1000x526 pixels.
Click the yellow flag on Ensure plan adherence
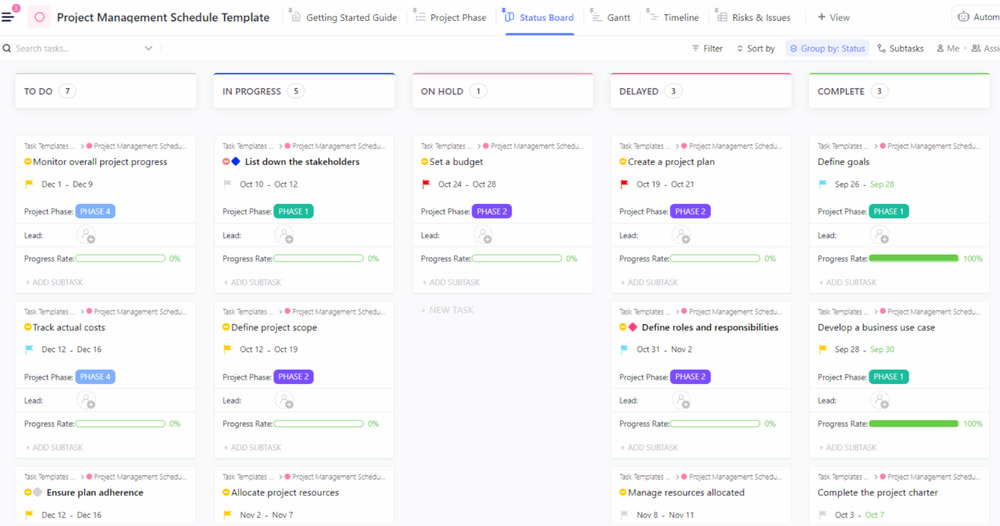(x=29, y=515)
